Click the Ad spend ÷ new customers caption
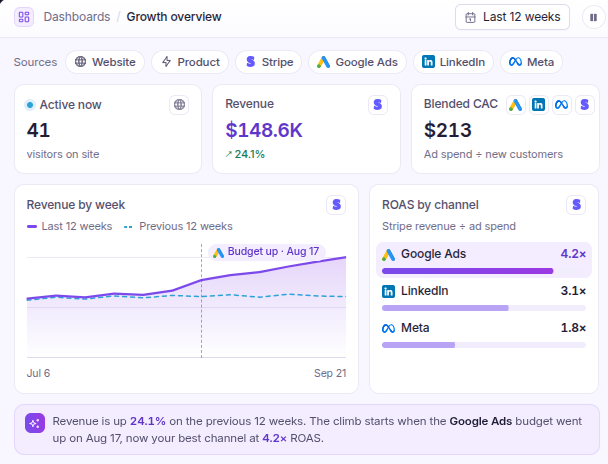Screen dimensions: 608x464 coord(493,154)
